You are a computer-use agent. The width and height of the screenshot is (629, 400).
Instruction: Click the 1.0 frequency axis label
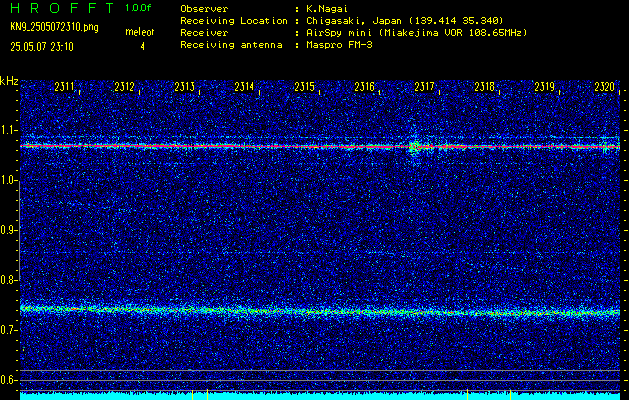(x=8, y=180)
